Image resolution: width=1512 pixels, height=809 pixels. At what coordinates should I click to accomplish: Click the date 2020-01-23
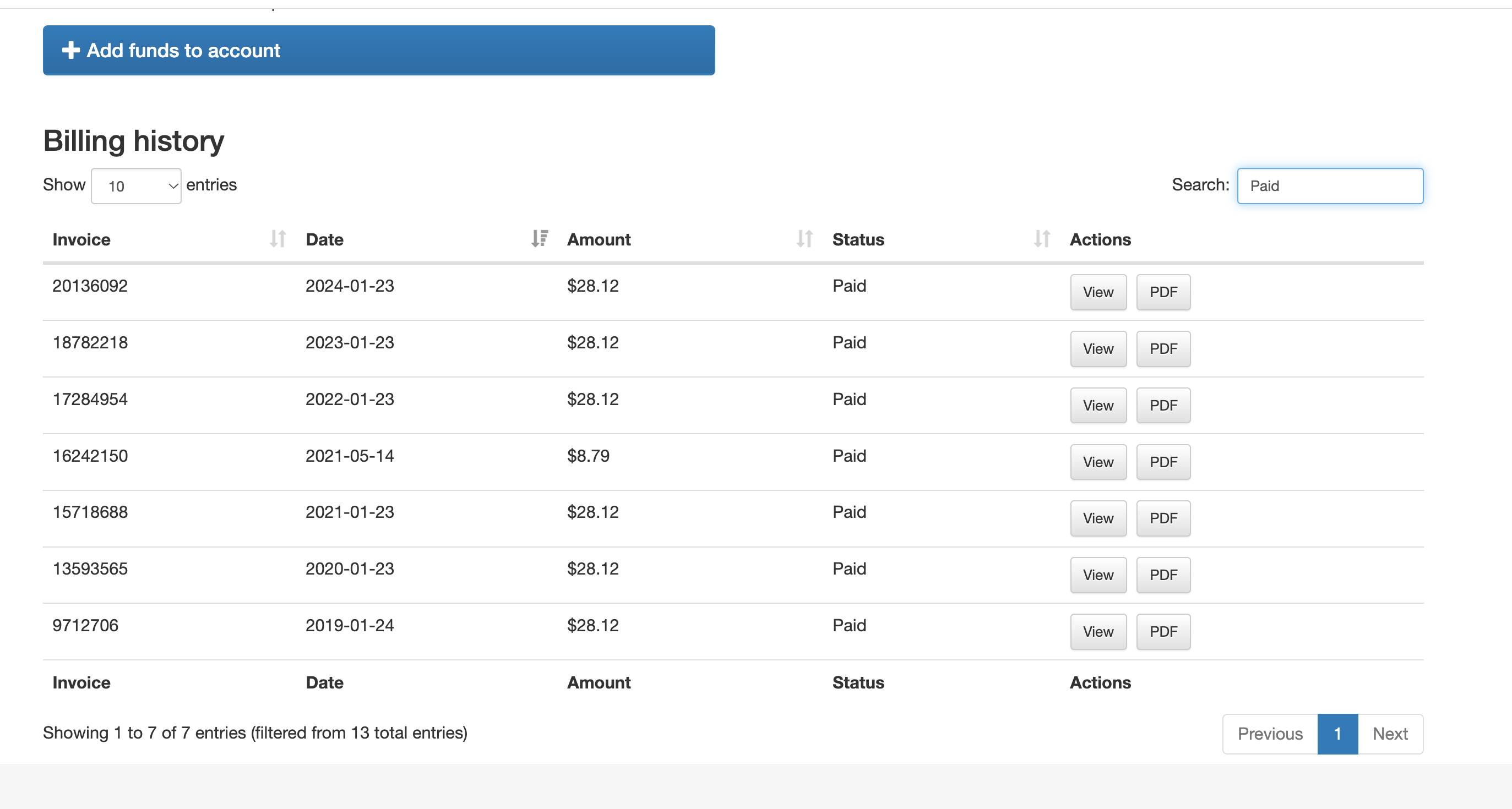tap(350, 569)
